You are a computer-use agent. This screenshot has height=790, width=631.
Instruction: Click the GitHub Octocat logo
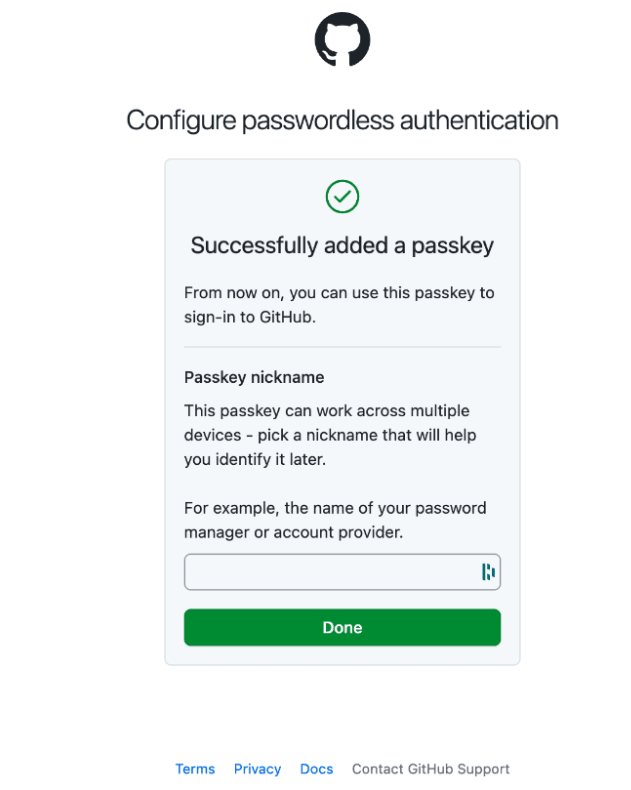(x=342, y=40)
